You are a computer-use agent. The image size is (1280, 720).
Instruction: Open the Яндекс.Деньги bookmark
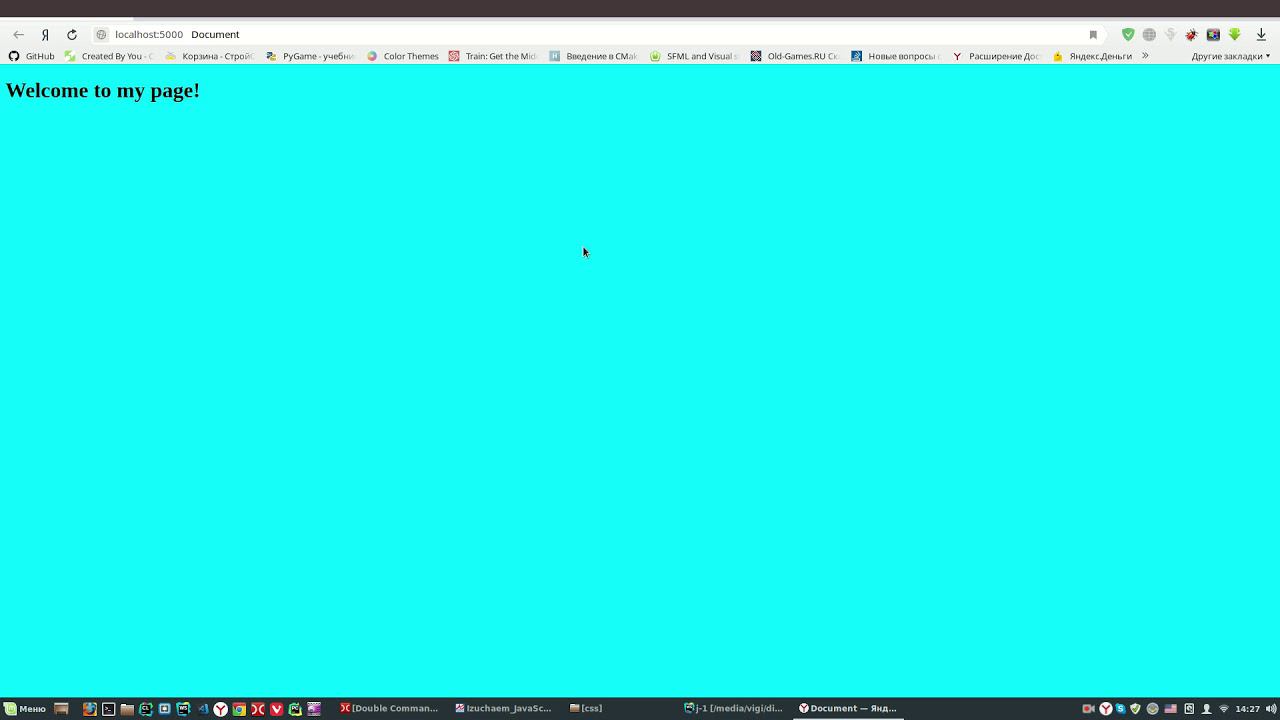(1092, 56)
